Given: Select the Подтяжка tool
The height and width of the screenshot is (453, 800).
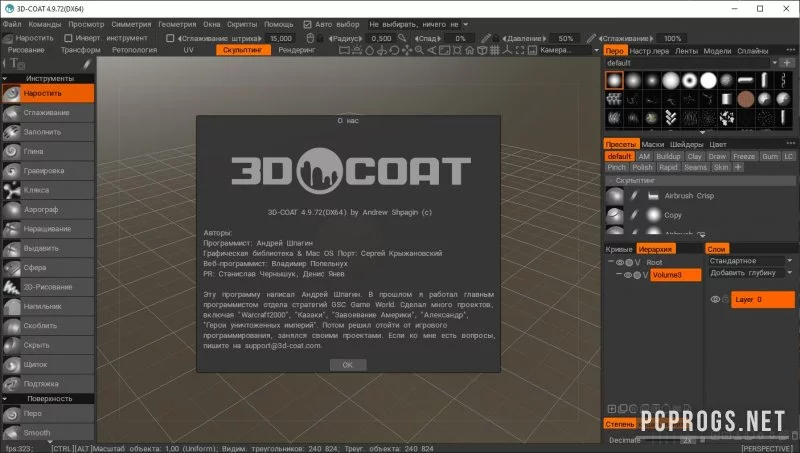Looking at the screenshot, I should pyautogui.click(x=48, y=384).
